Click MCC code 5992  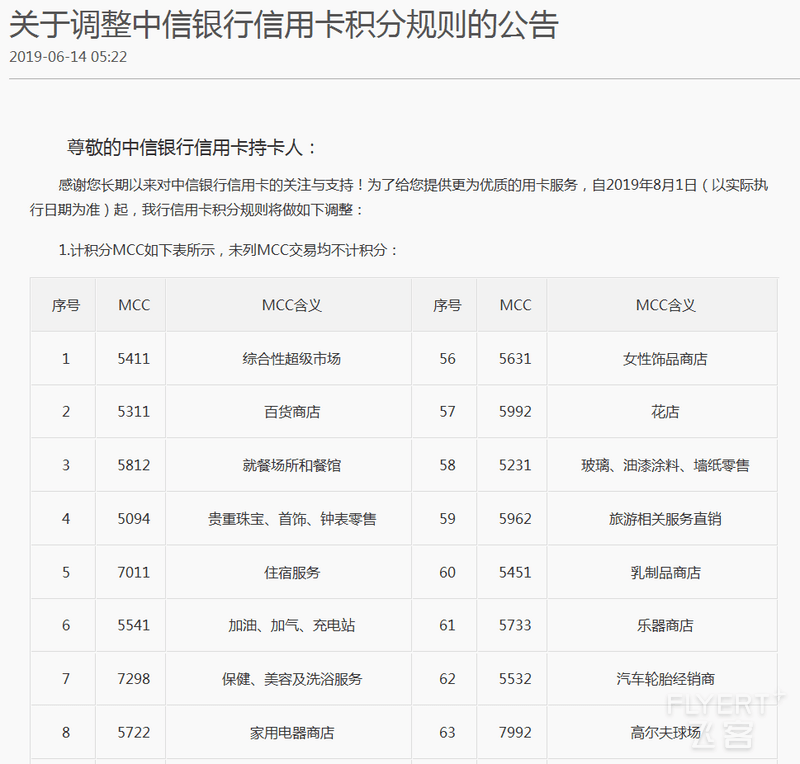coord(515,412)
